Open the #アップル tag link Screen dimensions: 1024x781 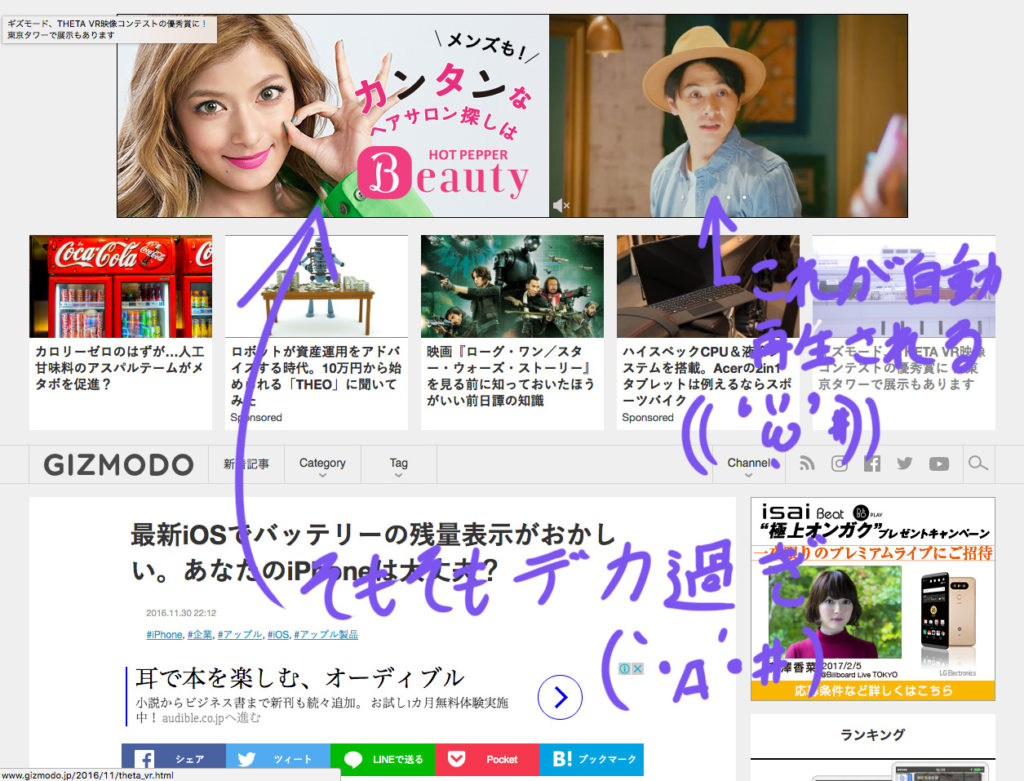240,635
